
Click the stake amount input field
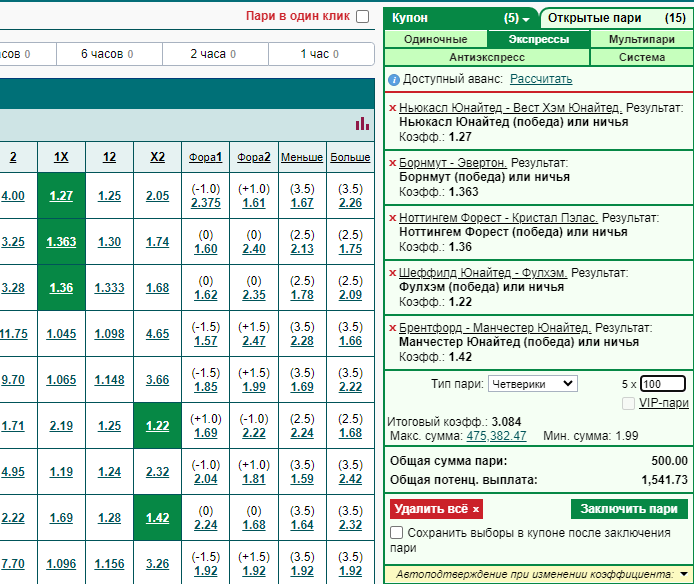[663, 384]
